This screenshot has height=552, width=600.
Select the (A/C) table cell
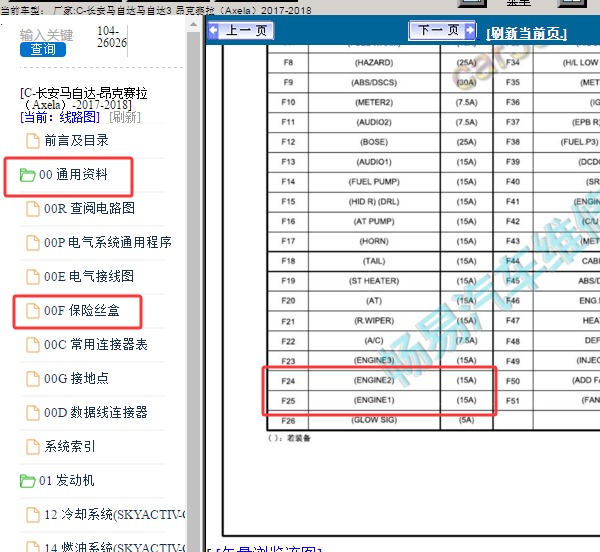click(x=374, y=340)
